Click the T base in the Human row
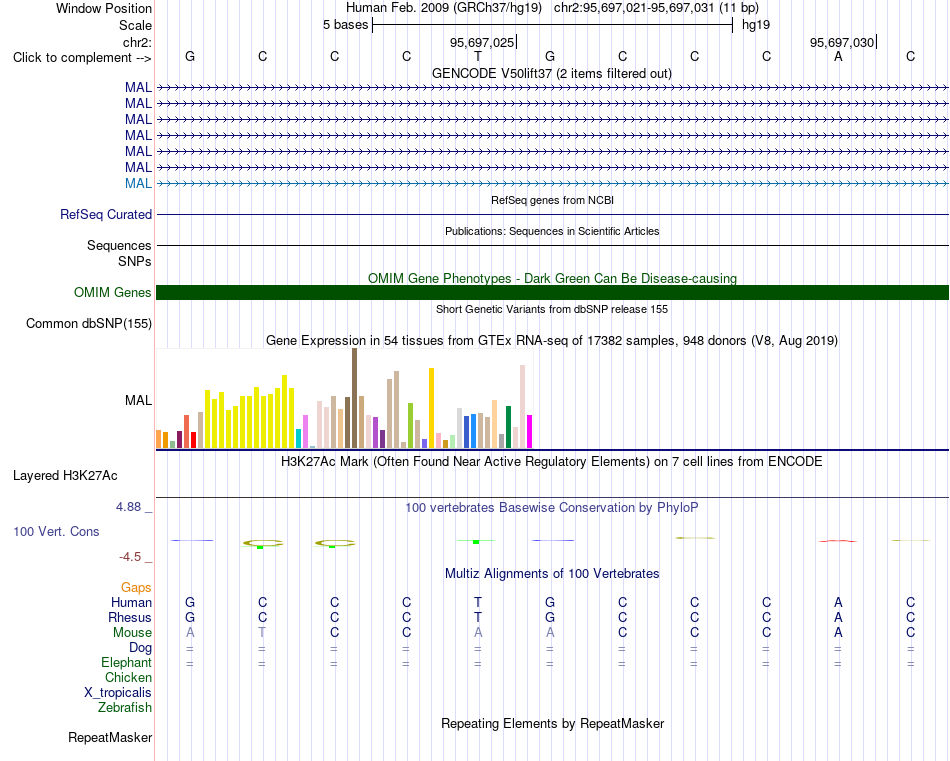Image resolution: width=950 pixels, height=761 pixels. coord(478,602)
